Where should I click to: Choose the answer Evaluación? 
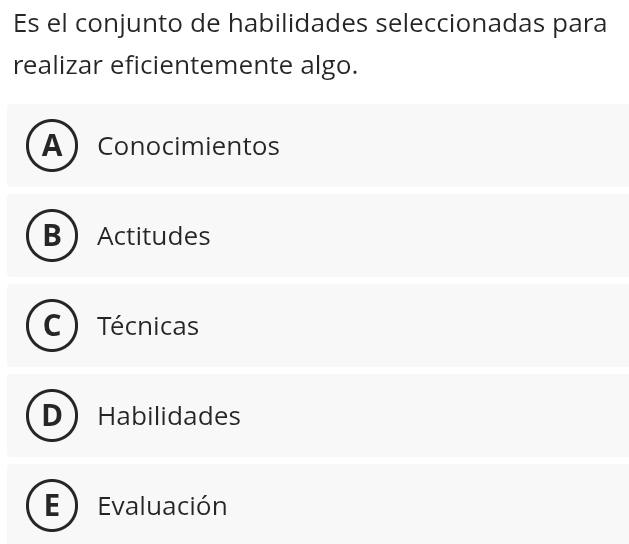(x=162, y=505)
